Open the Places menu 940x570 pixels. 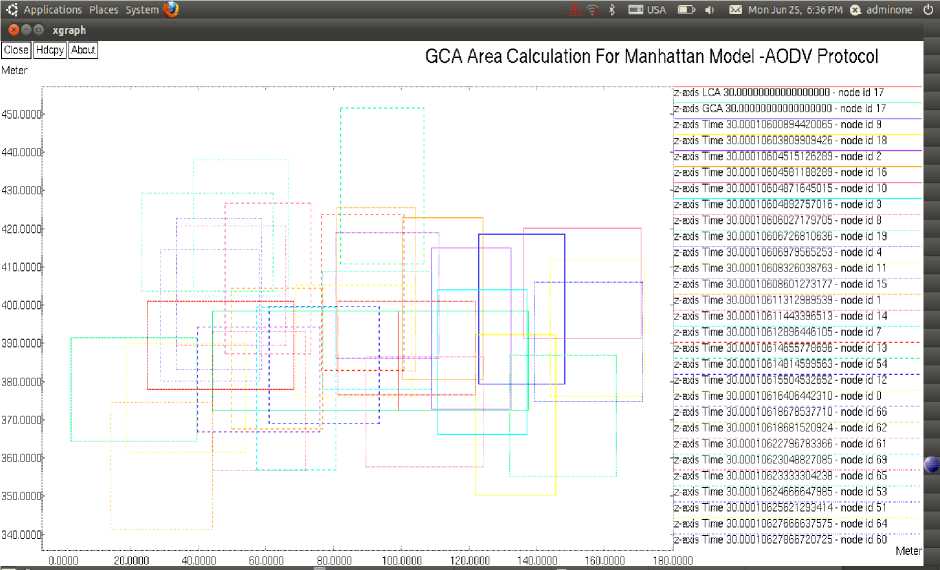click(103, 10)
